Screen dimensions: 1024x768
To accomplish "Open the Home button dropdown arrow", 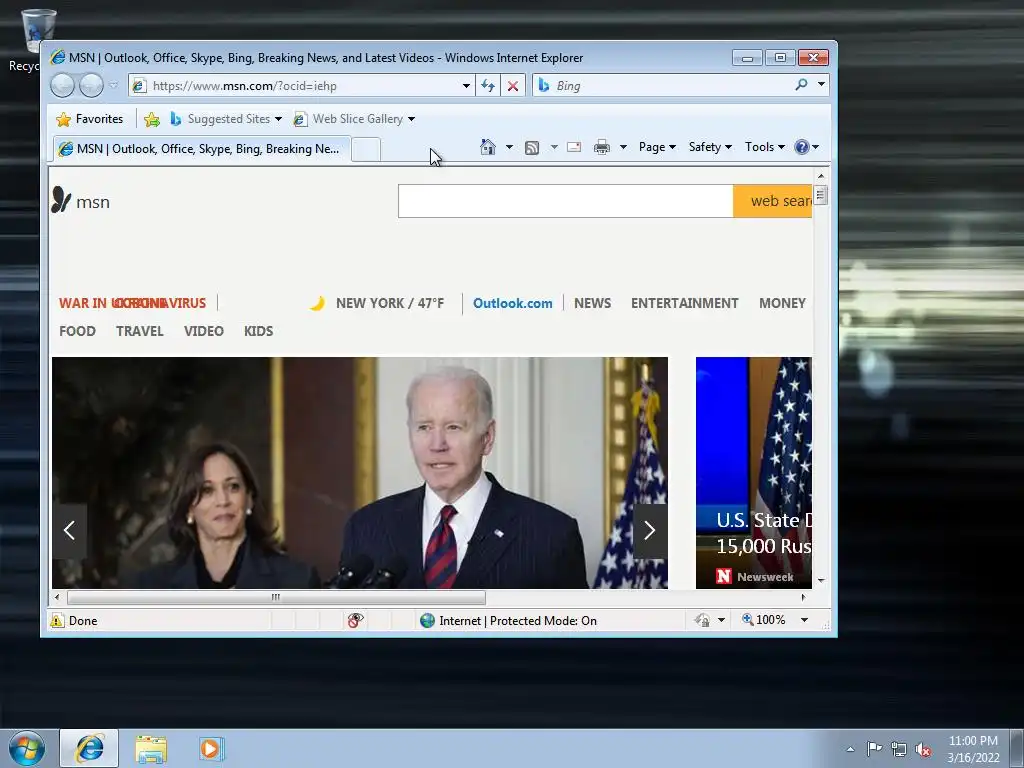I will click(509, 147).
